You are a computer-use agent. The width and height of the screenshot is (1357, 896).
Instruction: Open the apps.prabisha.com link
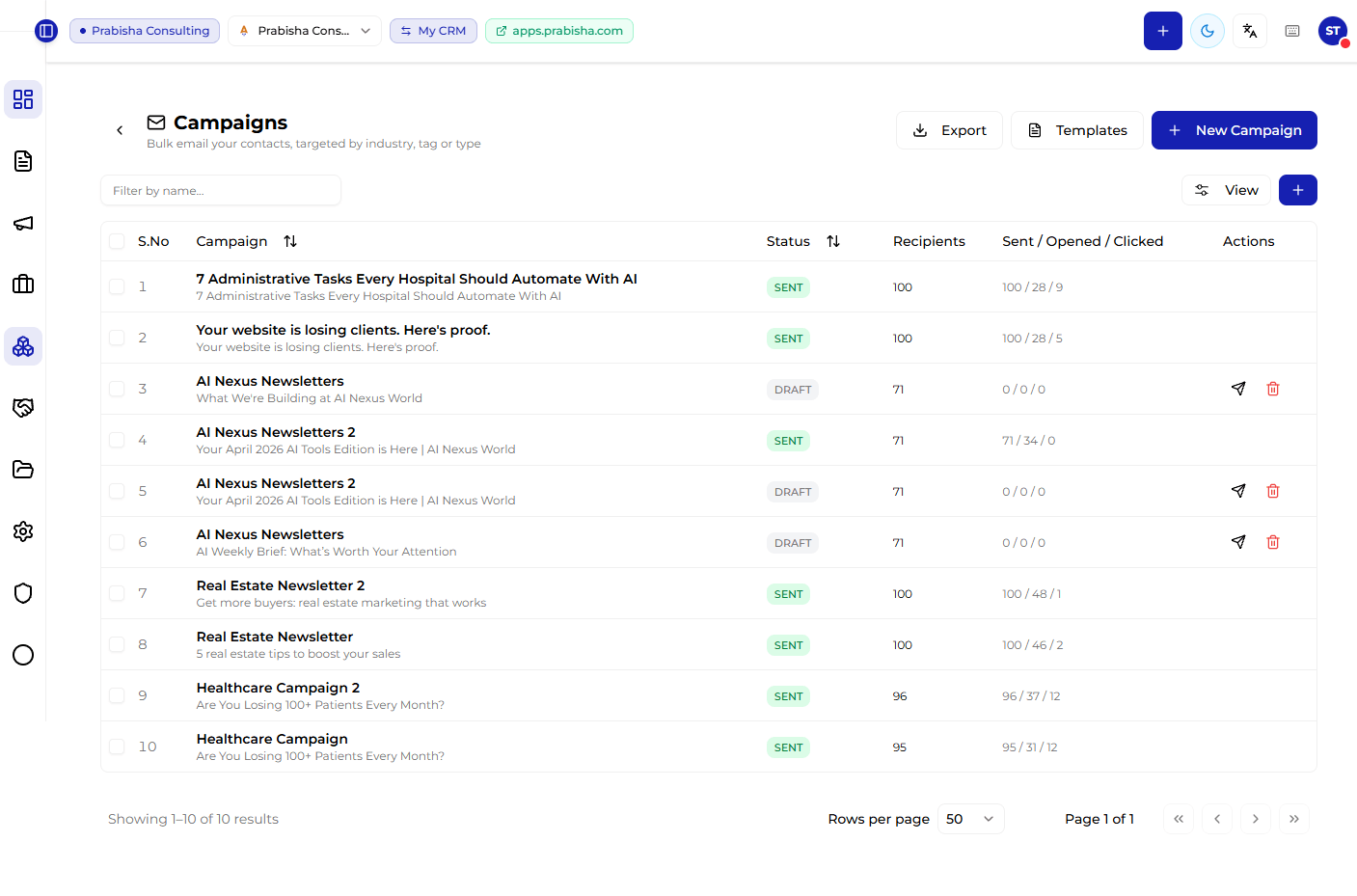[x=559, y=31]
